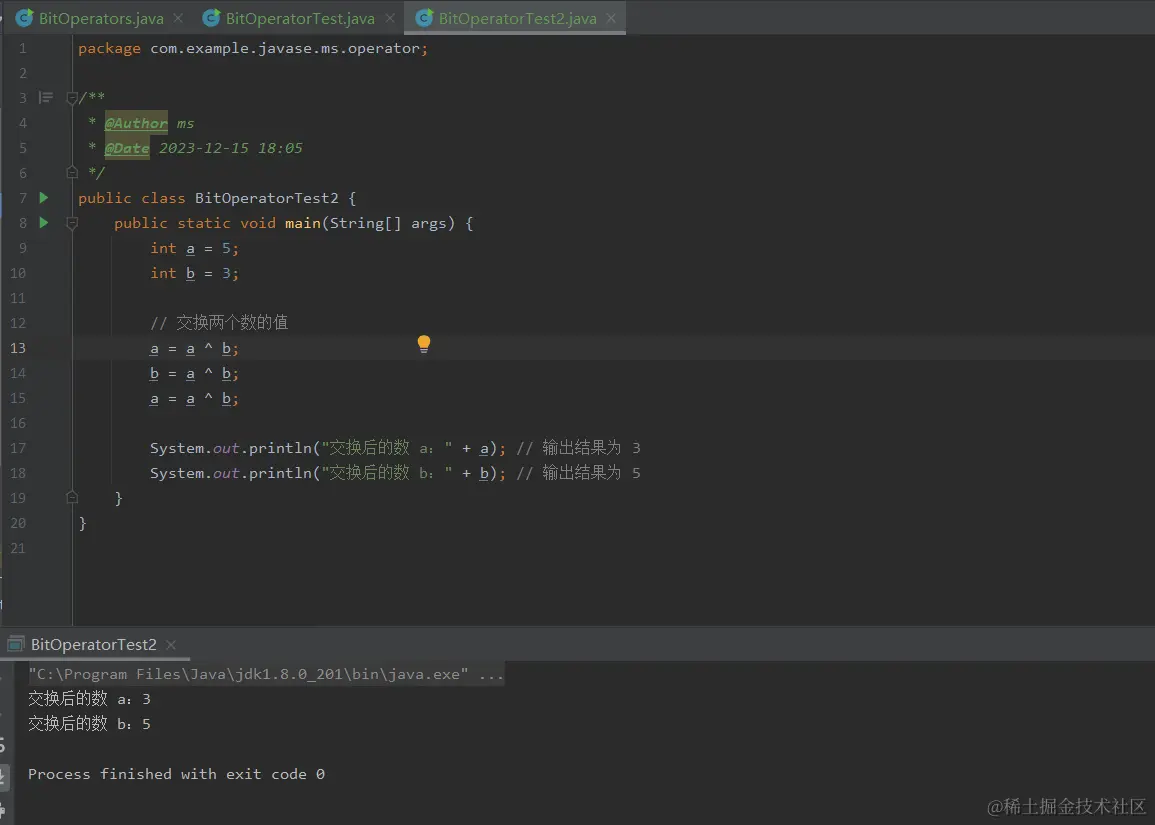Click 'a = a ^ b;' on line 15

(x=194, y=399)
